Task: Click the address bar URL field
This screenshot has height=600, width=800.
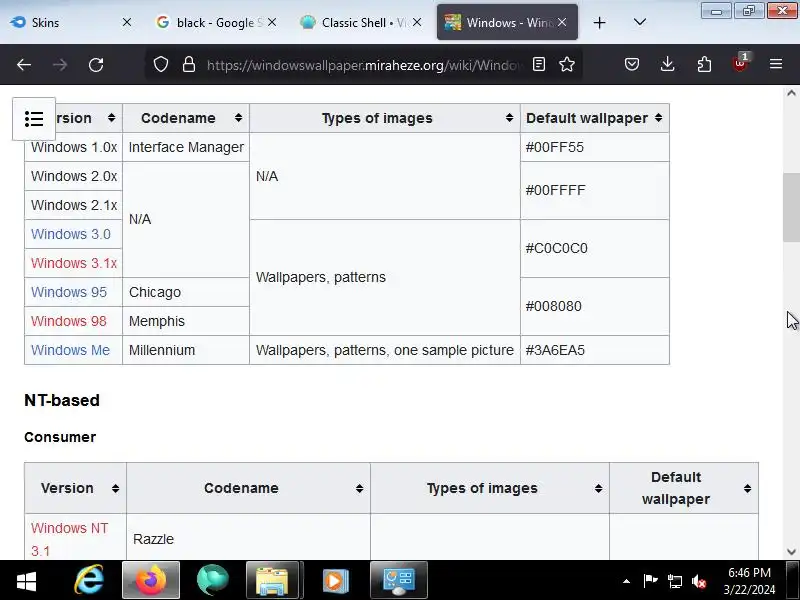Action: point(365,65)
